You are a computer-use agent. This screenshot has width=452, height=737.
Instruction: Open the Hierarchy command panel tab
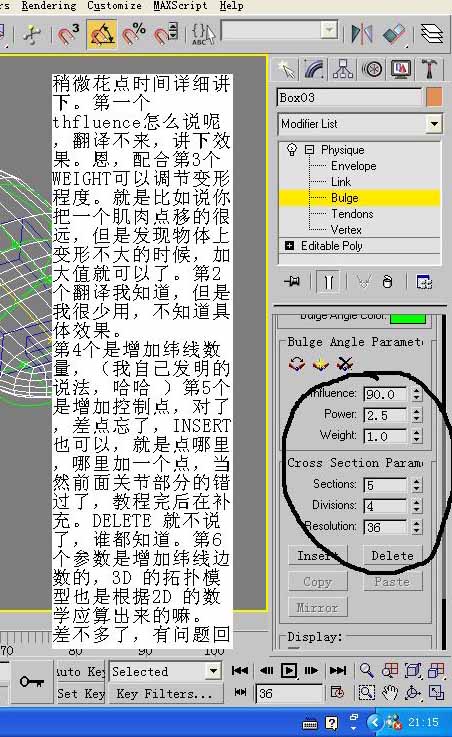(343, 70)
